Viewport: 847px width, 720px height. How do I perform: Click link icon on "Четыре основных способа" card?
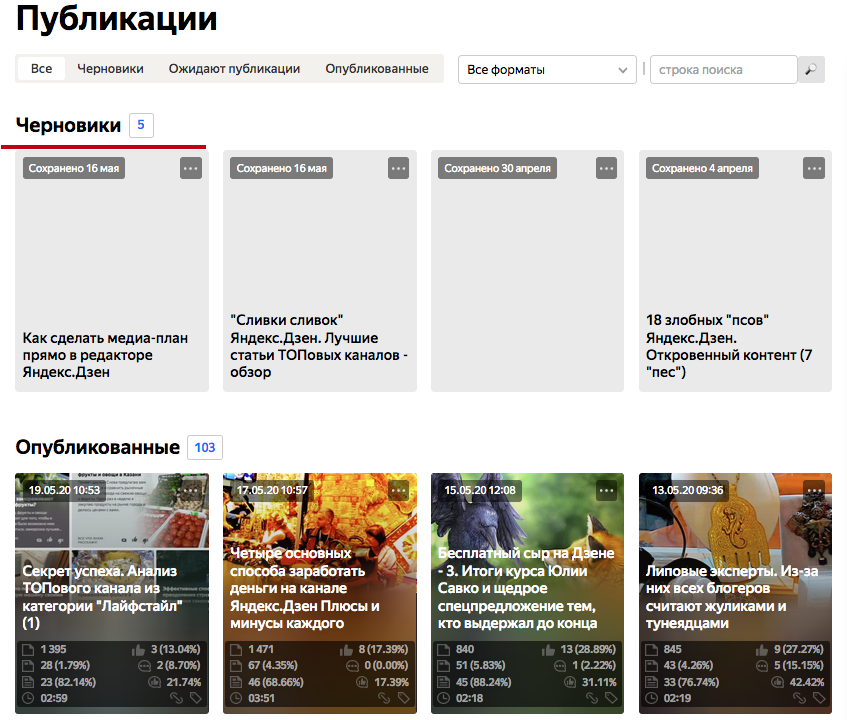pos(384,698)
